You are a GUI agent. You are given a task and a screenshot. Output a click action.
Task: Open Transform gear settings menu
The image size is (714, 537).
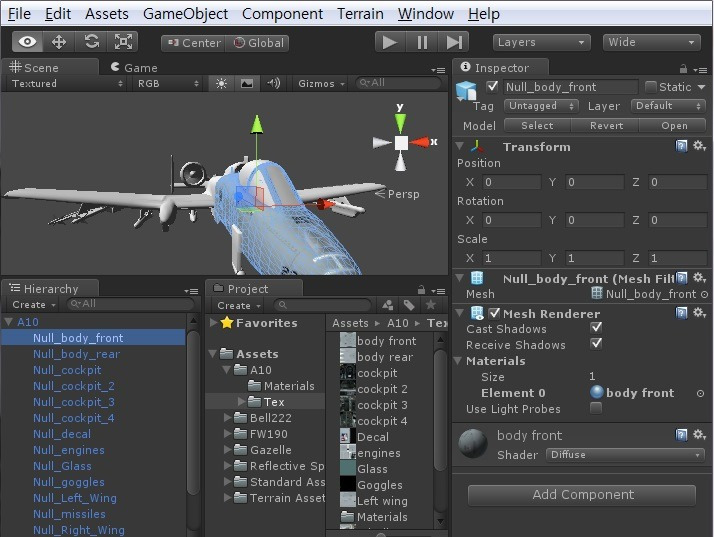pyautogui.click(x=699, y=146)
